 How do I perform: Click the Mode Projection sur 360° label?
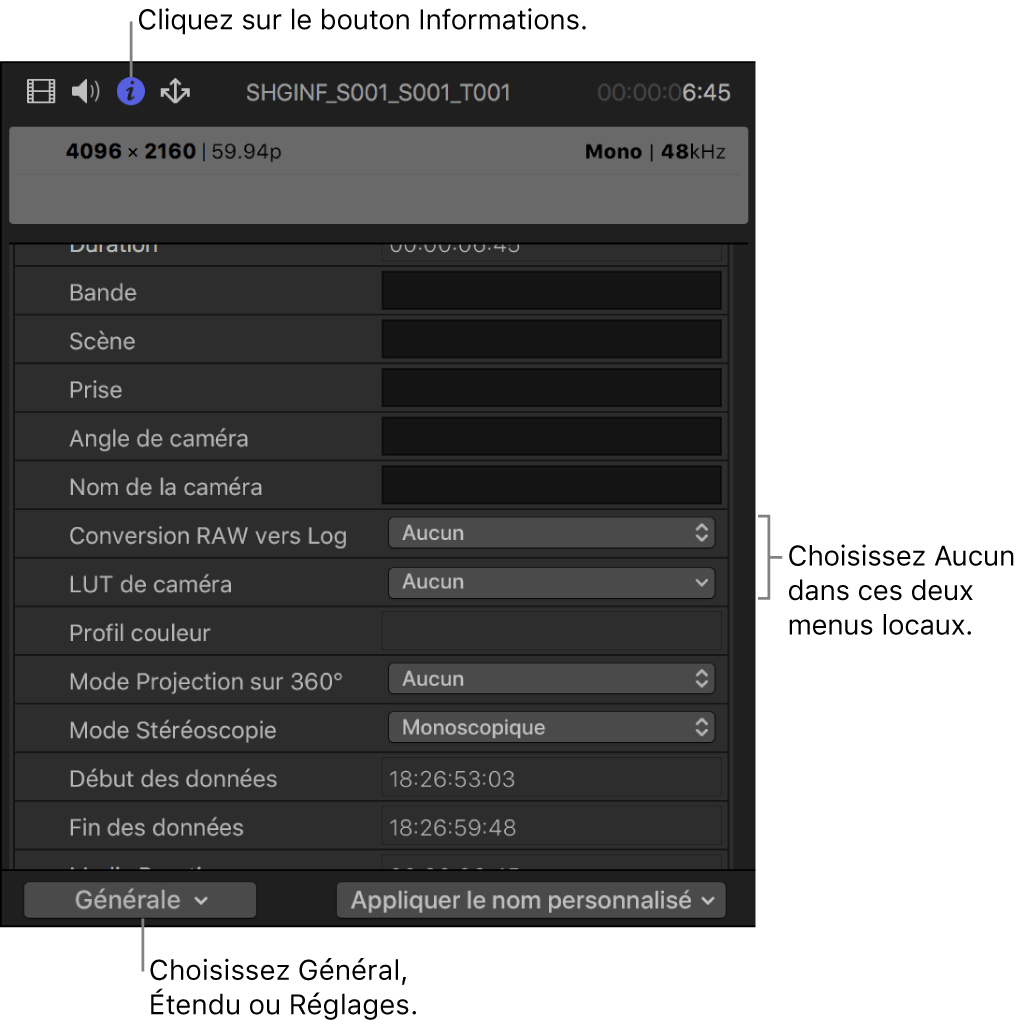(x=206, y=681)
